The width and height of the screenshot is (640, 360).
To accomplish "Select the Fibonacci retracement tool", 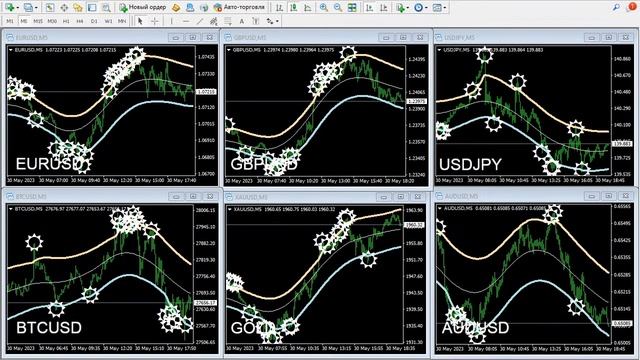I will (227, 21).
